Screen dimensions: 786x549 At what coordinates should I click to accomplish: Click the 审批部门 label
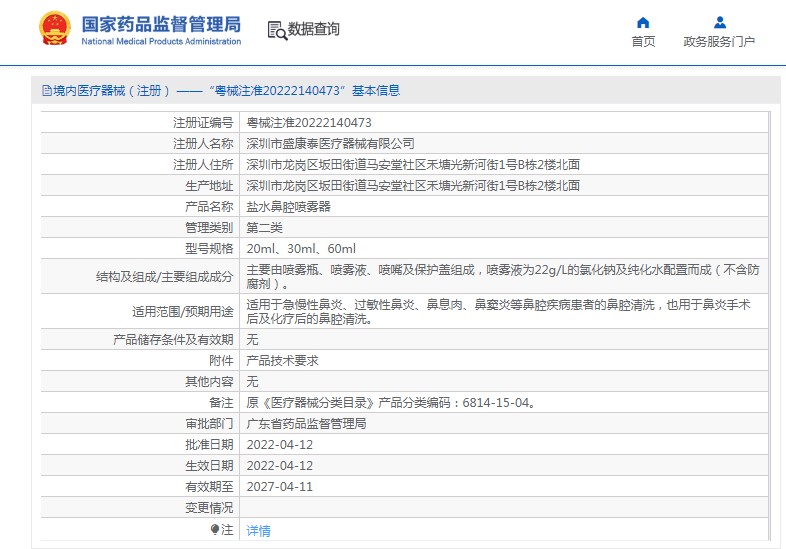tap(209, 424)
